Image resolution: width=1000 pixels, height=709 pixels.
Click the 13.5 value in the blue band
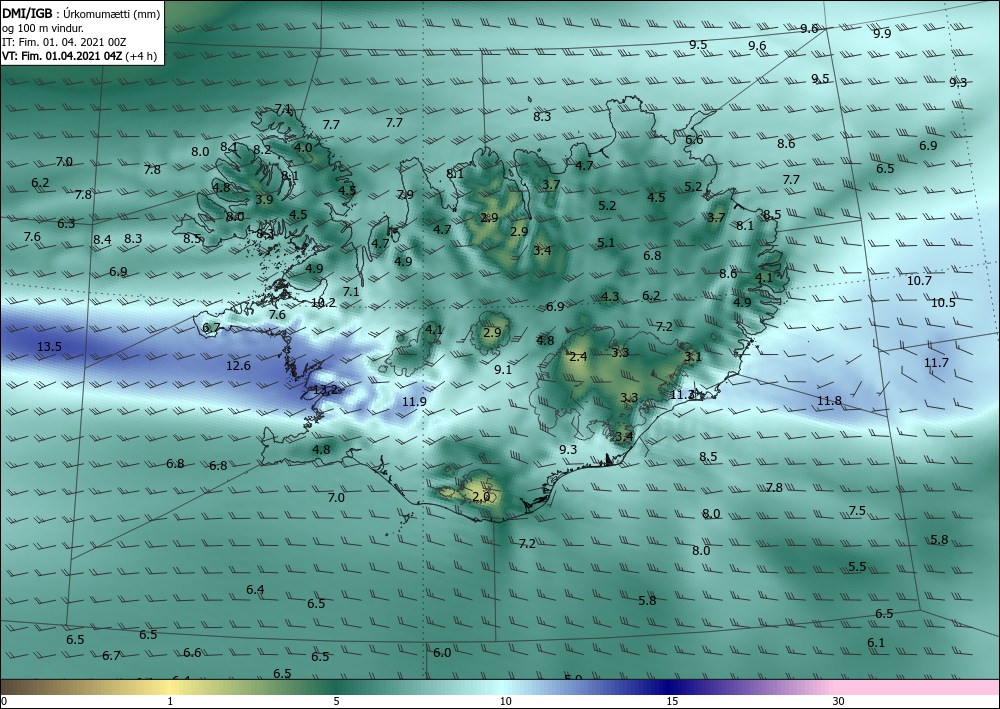pos(49,347)
